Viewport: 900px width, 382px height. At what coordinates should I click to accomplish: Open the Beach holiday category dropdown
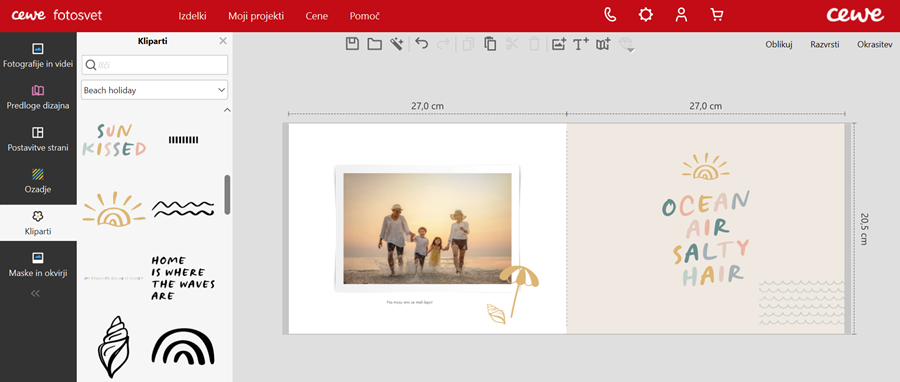coord(155,90)
